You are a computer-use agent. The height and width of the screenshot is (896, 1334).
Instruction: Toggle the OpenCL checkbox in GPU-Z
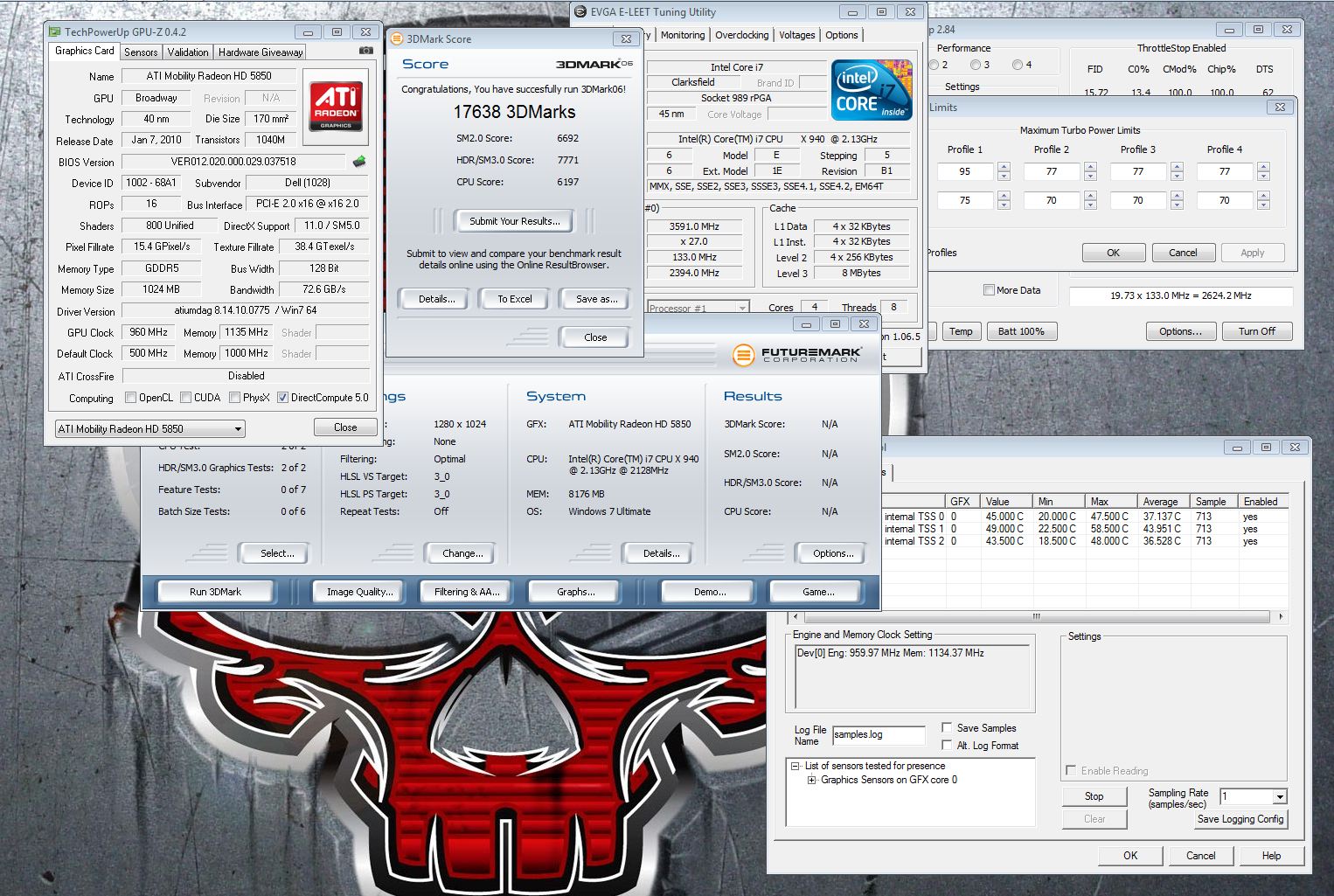130,398
